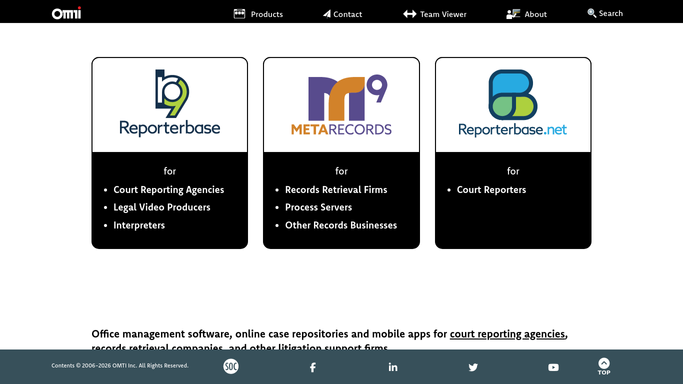
Task: Open the LinkedIn page icon
Action: pos(393,367)
